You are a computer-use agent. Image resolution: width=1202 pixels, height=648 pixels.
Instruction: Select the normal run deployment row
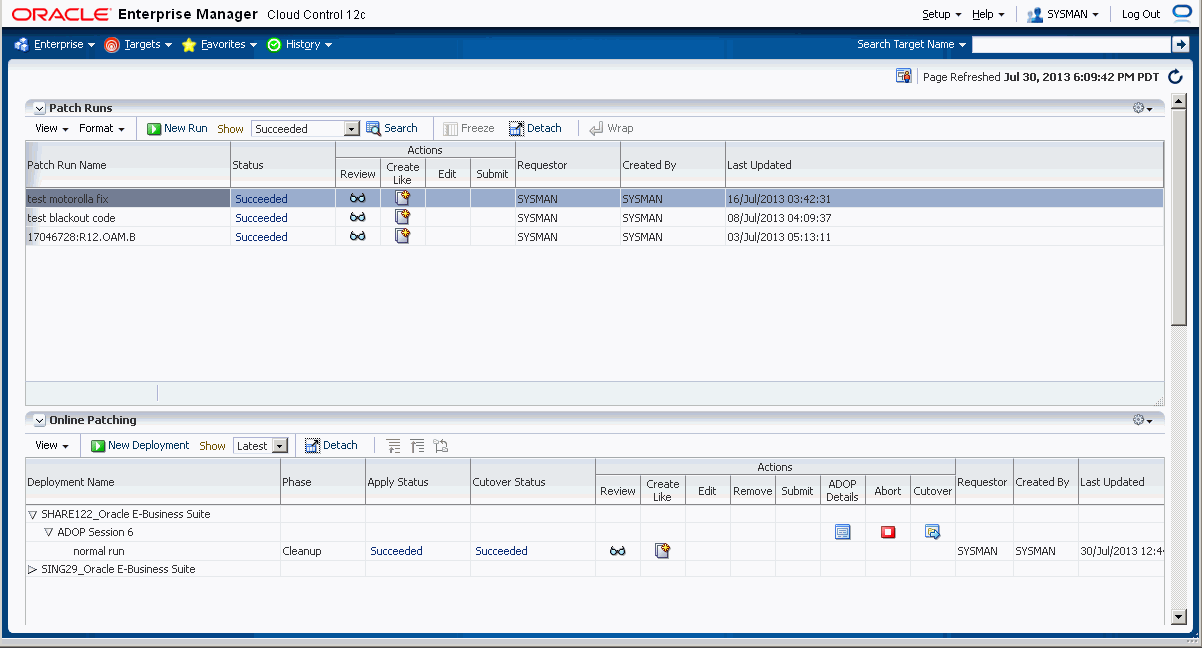coord(594,551)
